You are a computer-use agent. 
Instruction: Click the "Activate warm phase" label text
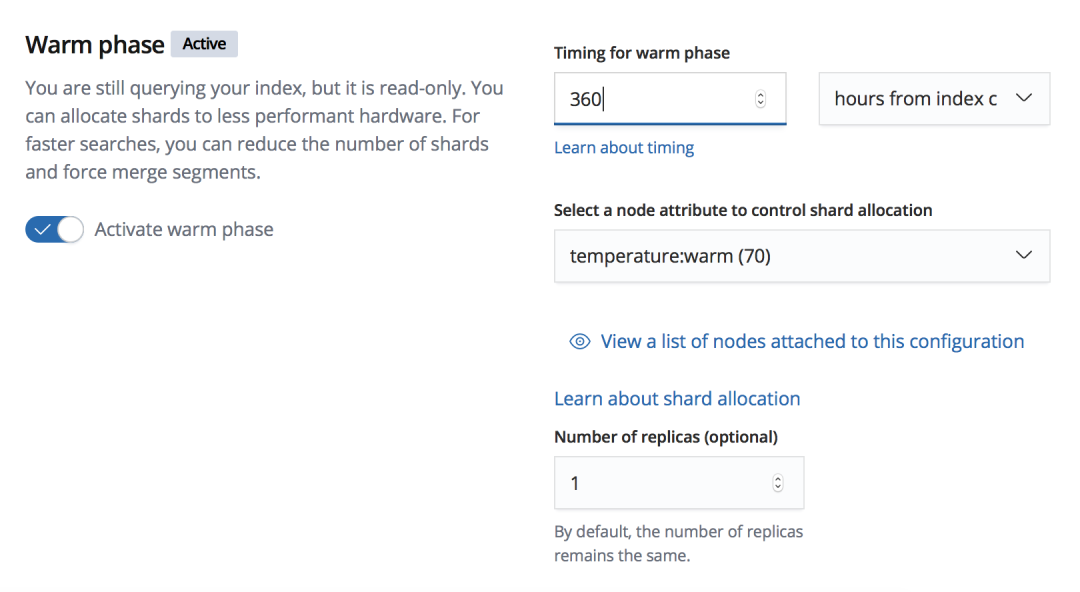[x=184, y=230]
